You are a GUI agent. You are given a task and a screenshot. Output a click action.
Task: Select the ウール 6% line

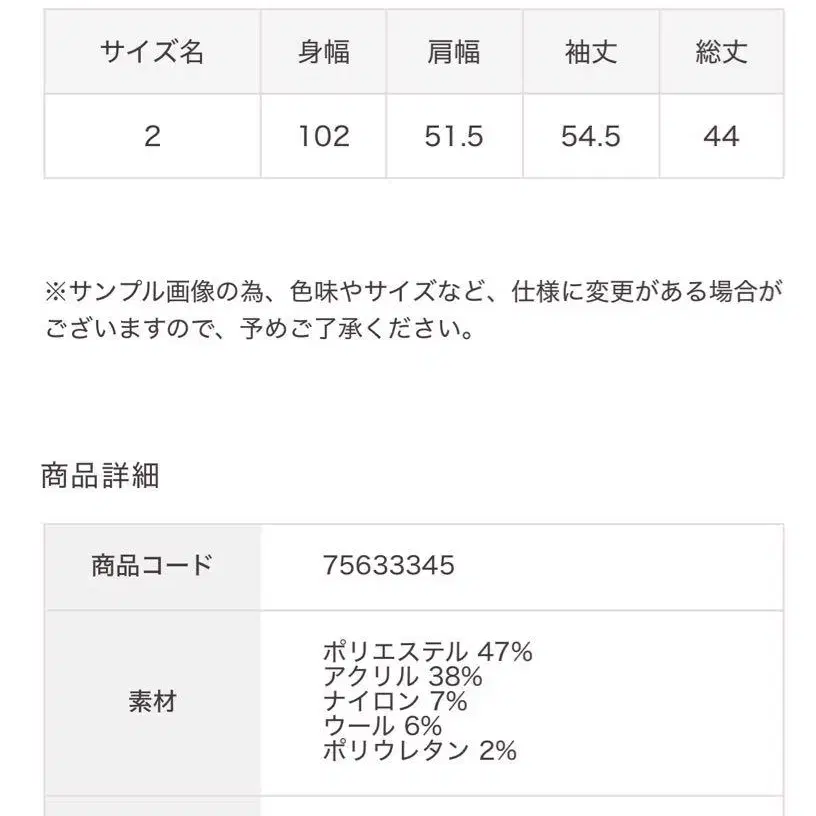pos(382,727)
